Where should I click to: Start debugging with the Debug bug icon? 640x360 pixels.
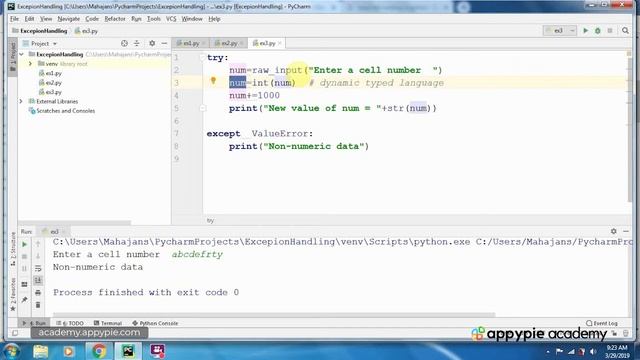coord(598,31)
